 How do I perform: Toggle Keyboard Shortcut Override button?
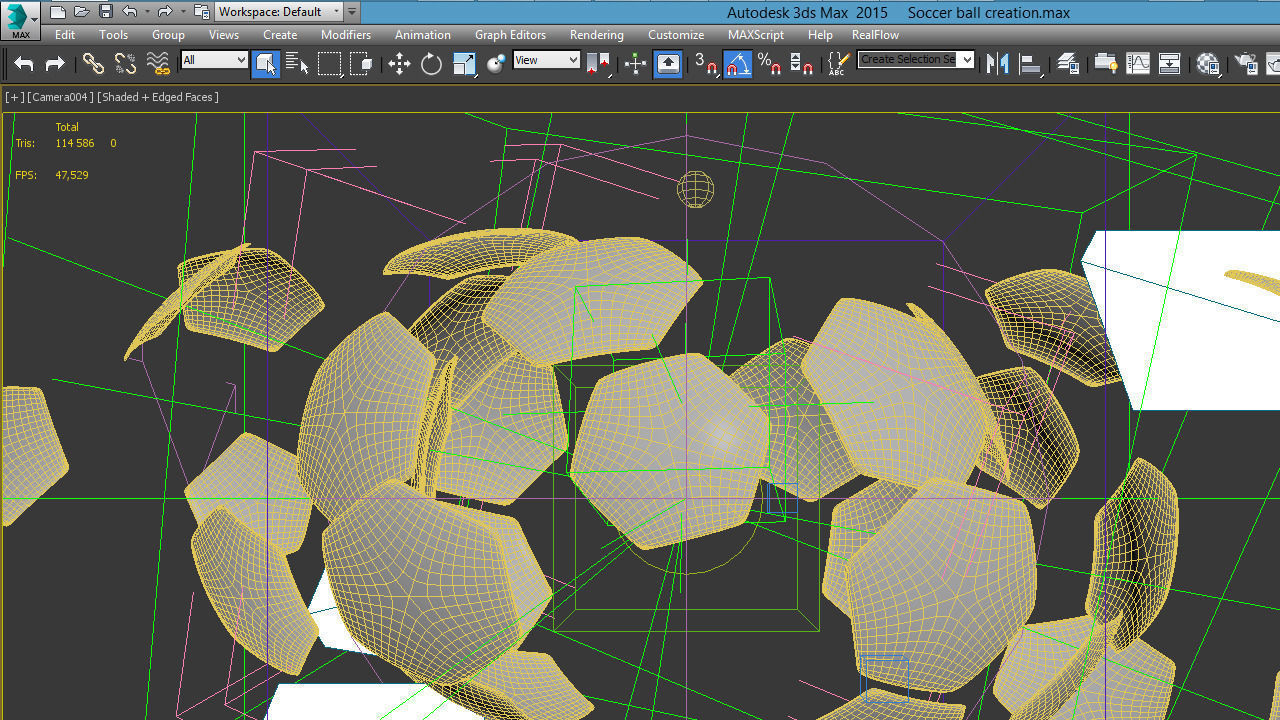[x=668, y=64]
